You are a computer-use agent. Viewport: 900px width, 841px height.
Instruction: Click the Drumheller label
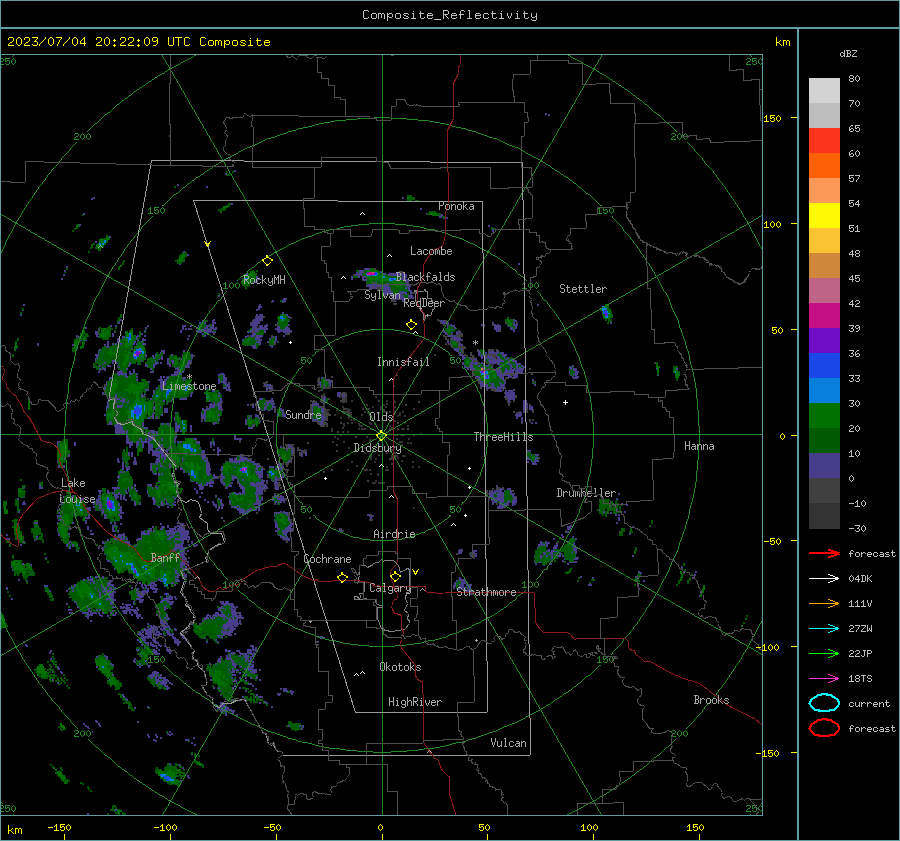pos(586,493)
